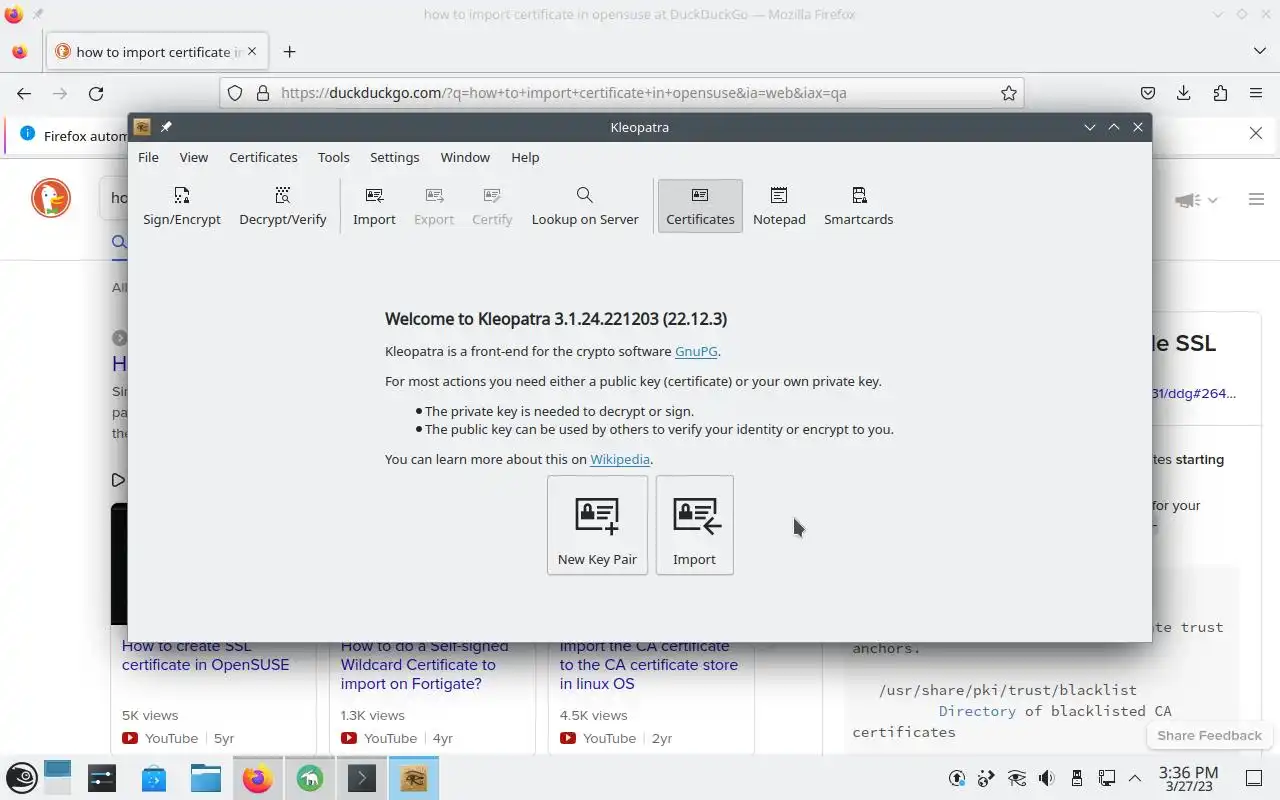Switch to Kleopatra from the taskbar
This screenshot has height=800, width=1280.
[413, 778]
